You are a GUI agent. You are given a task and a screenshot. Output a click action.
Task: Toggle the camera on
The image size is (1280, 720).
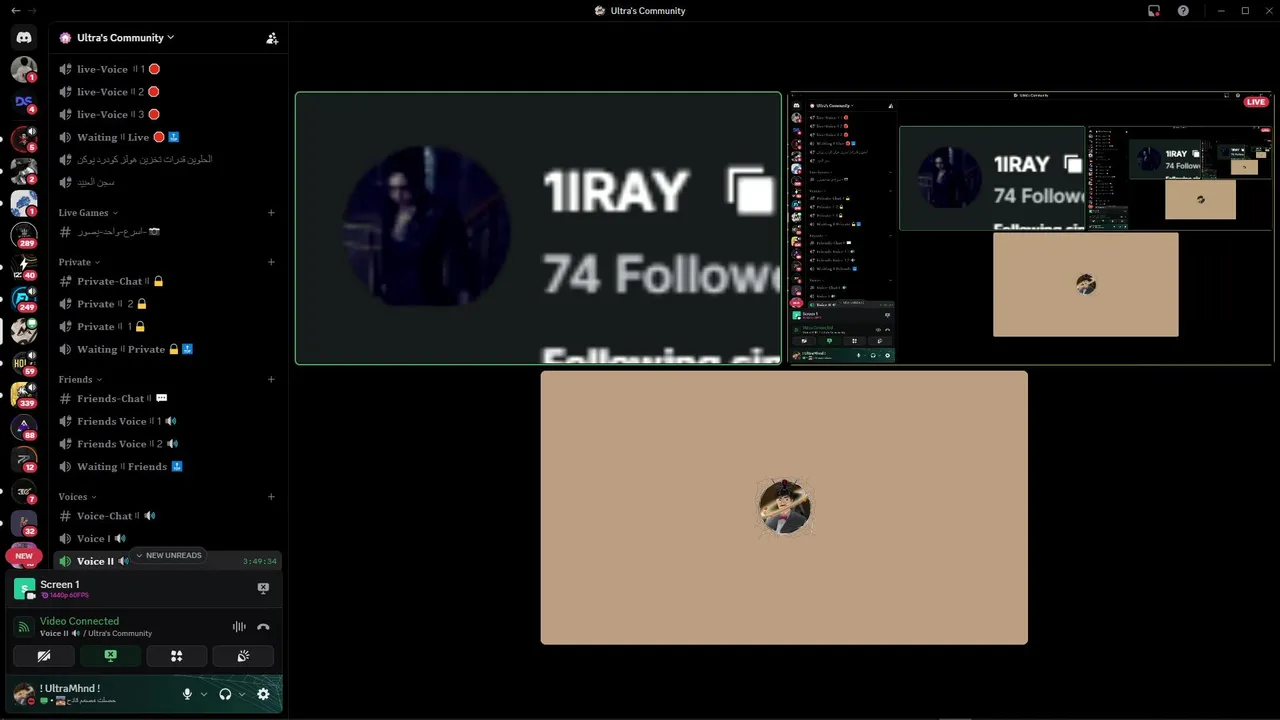pyautogui.click(x=43, y=656)
